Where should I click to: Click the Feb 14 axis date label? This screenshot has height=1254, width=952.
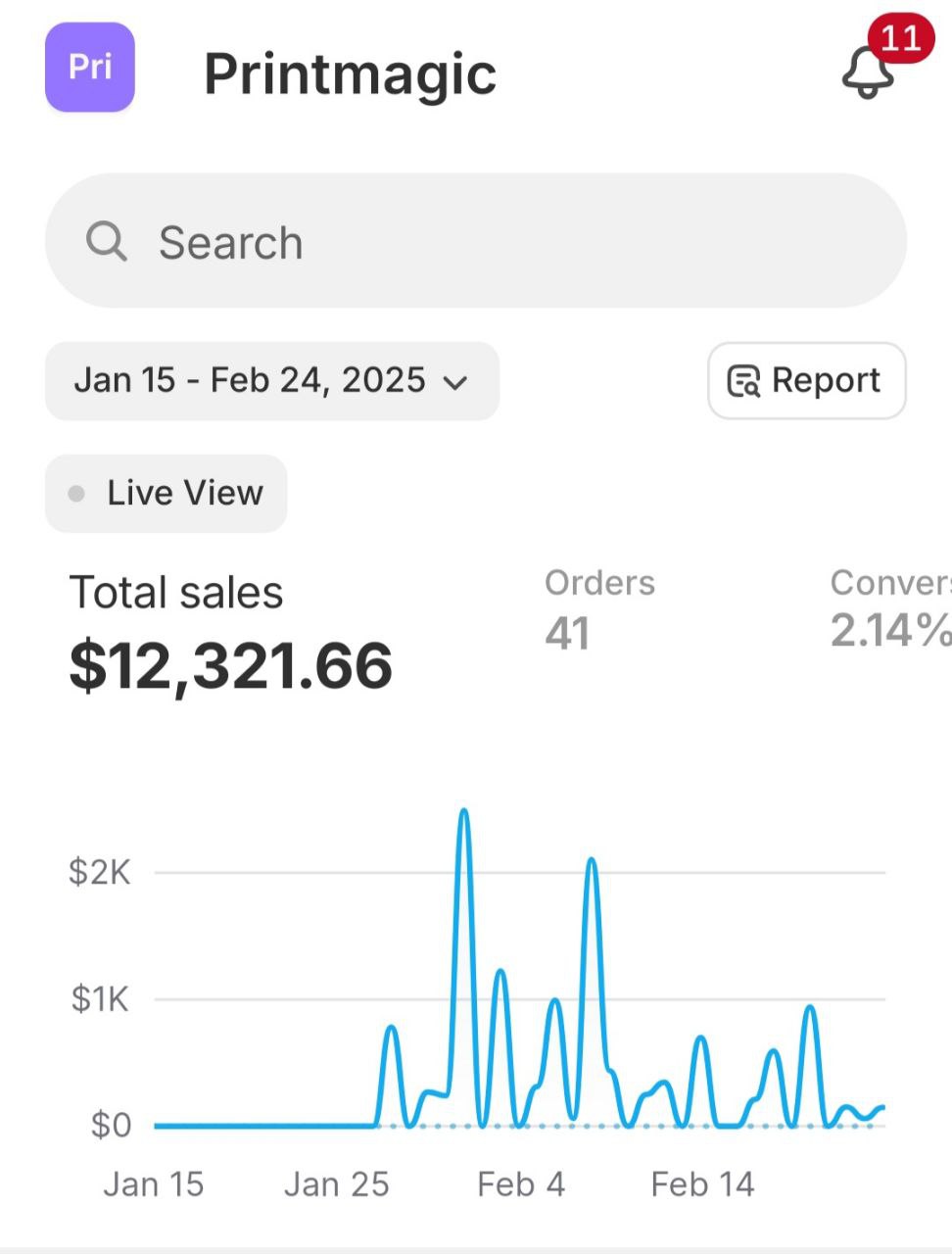(702, 1184)
